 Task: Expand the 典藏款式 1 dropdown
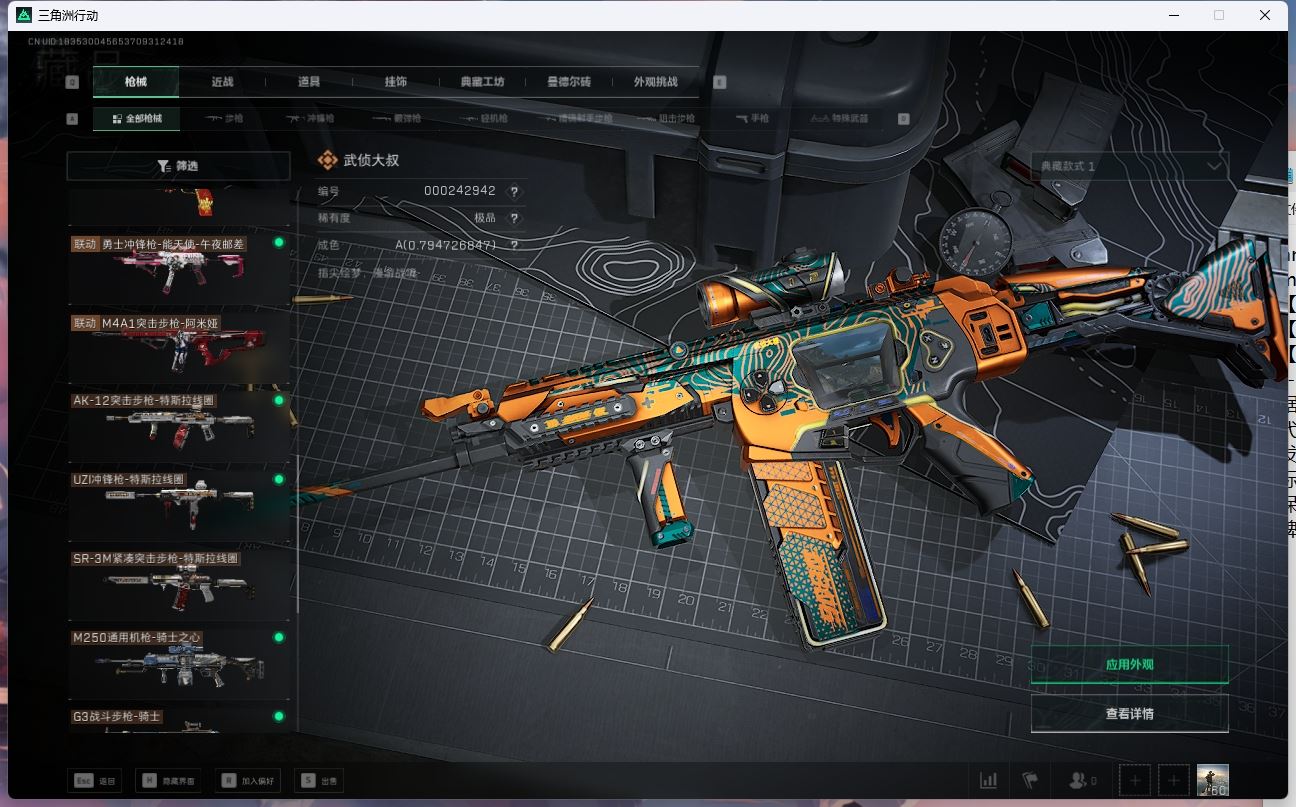1129,166
